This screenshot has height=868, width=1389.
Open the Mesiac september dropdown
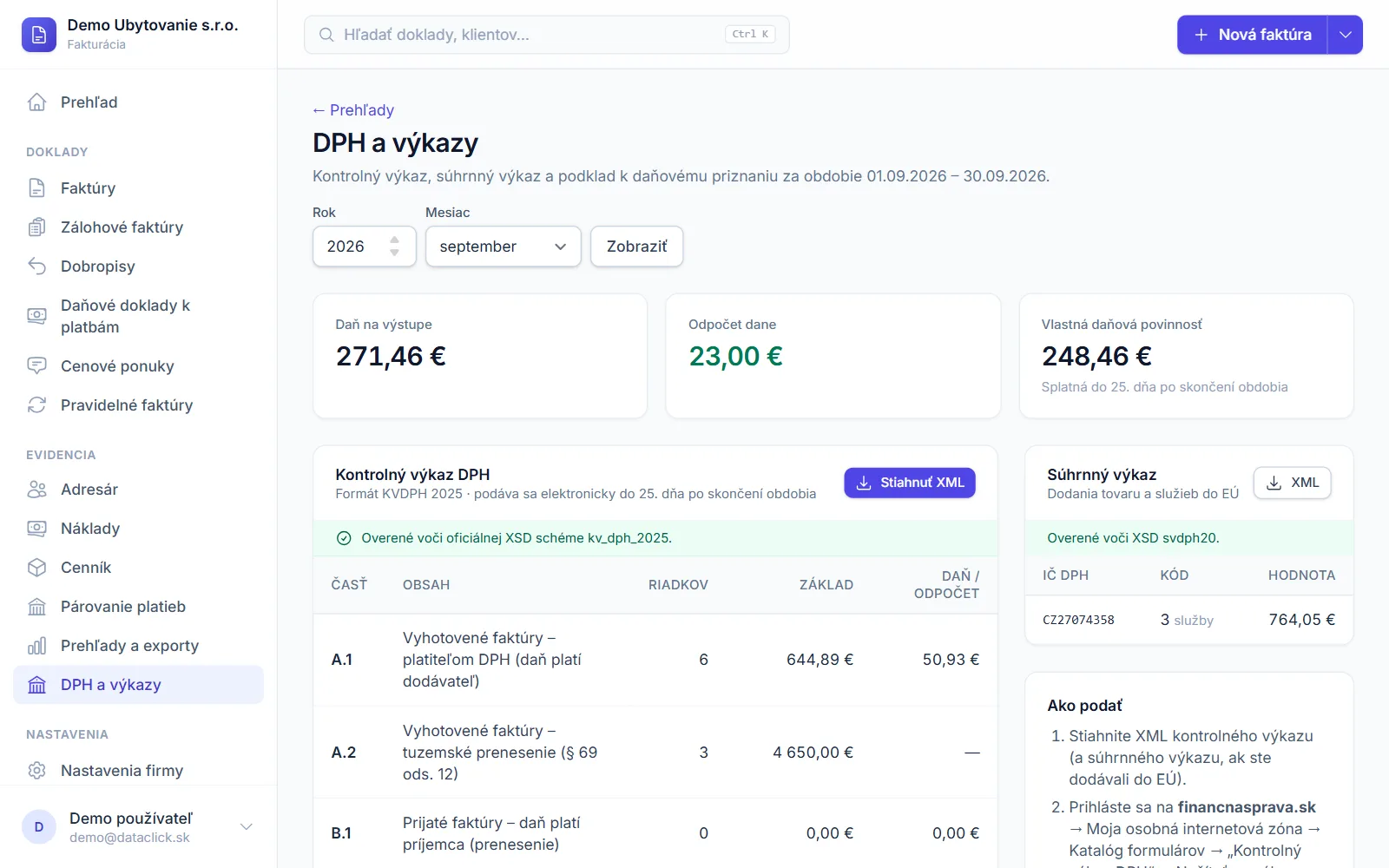(504, 247)
